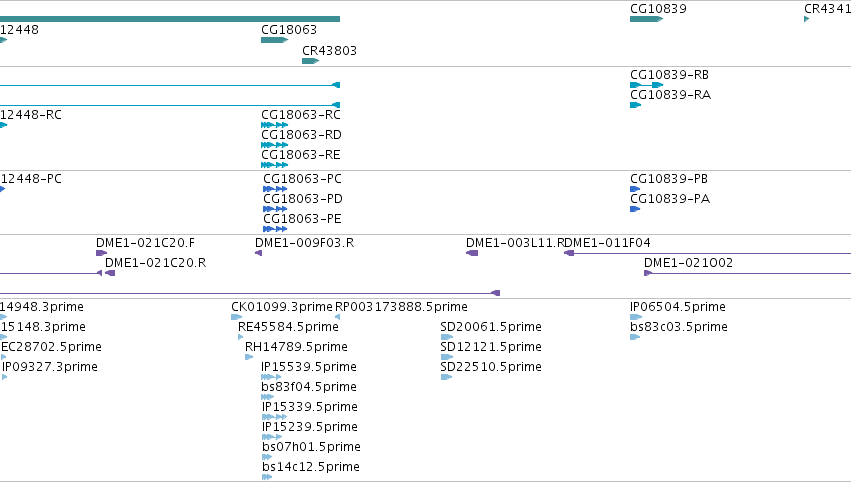Click the CG18063-RE transcript label
The image size is (851, 482).
click(301, 155)
